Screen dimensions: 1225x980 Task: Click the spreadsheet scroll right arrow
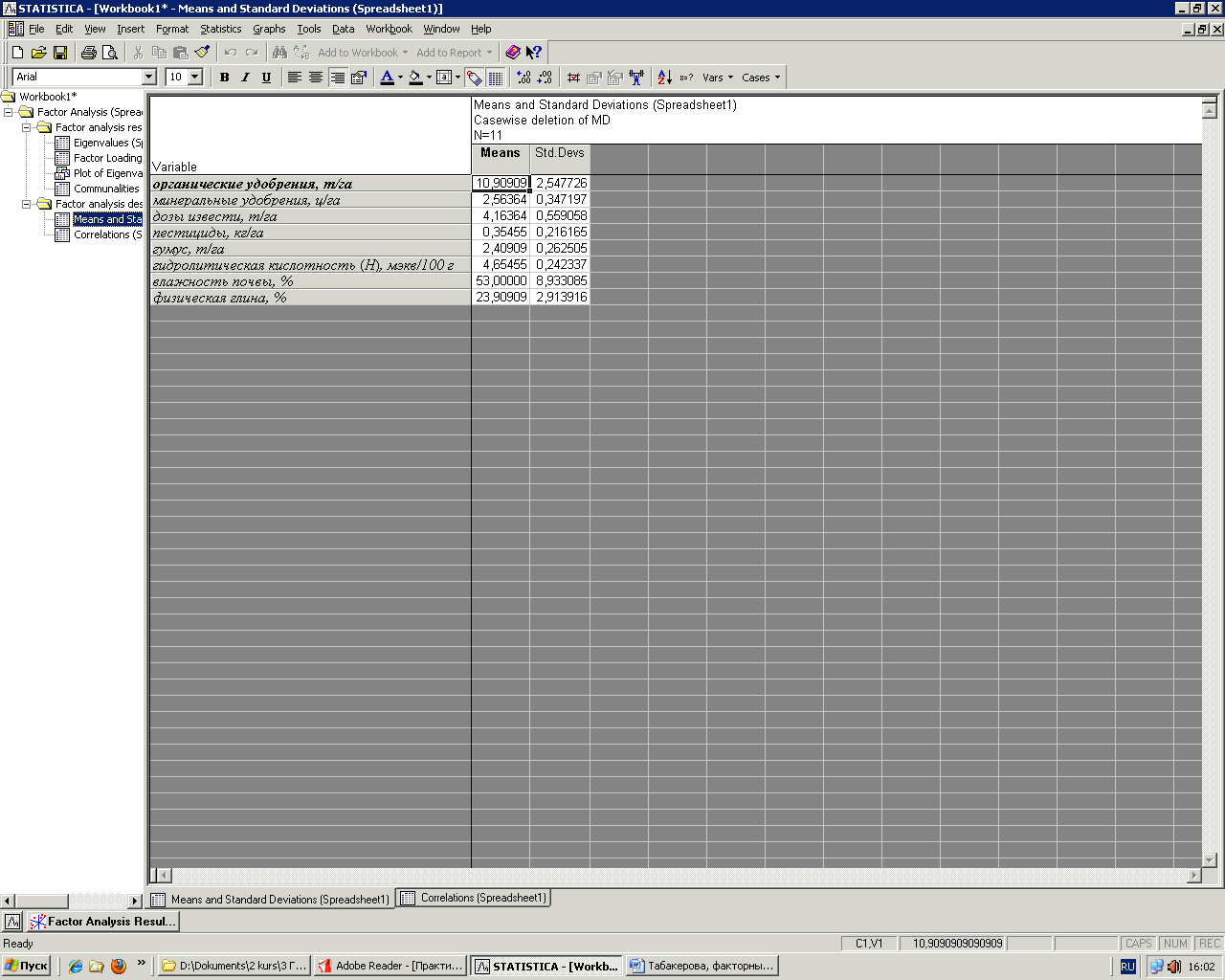click(x=1193, y=875)
